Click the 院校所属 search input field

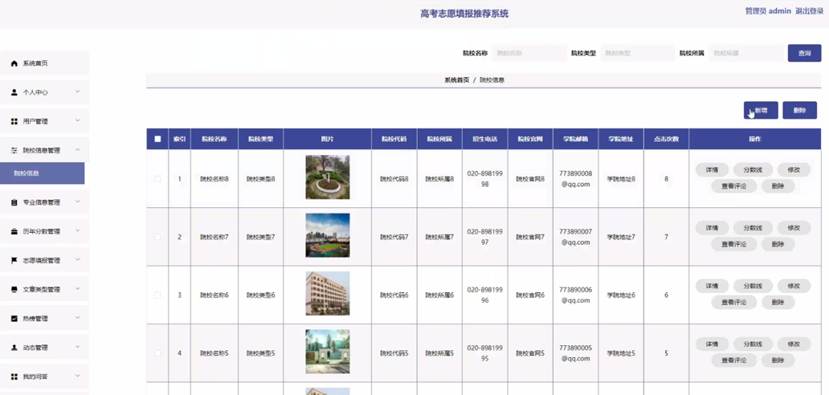[746, 53]
